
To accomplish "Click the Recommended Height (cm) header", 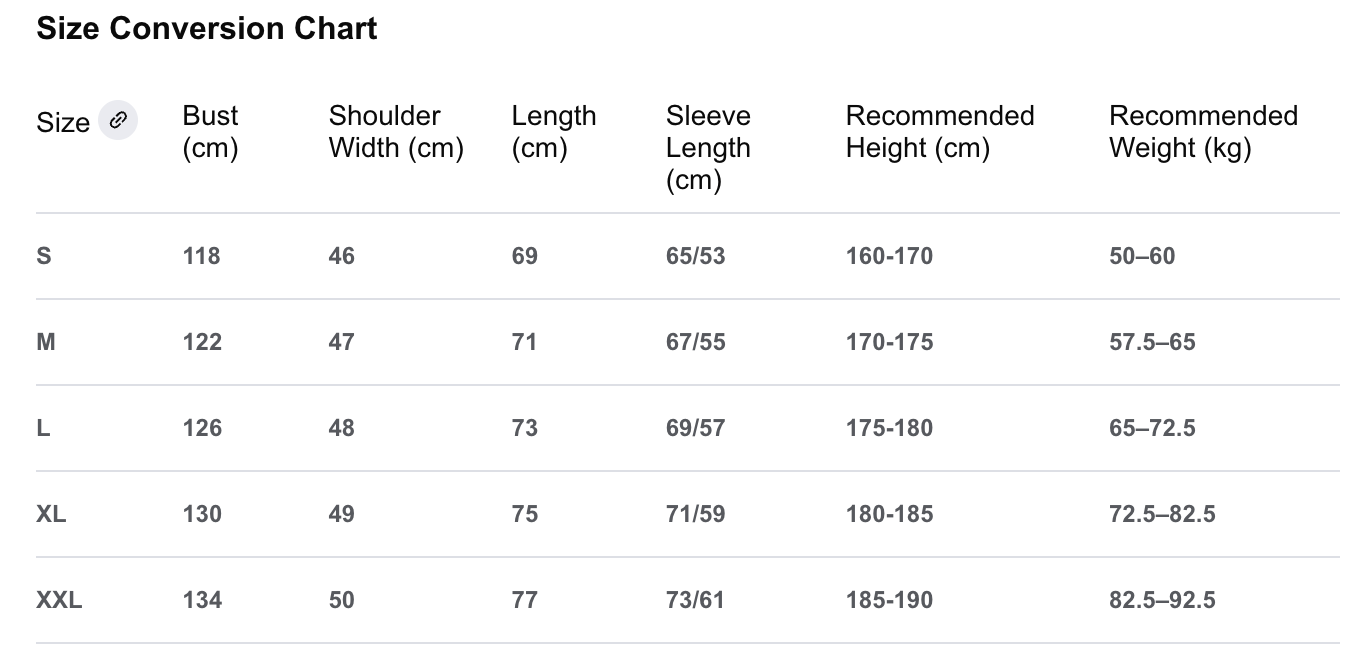I will pyautogui.click(x=939, y=132).
